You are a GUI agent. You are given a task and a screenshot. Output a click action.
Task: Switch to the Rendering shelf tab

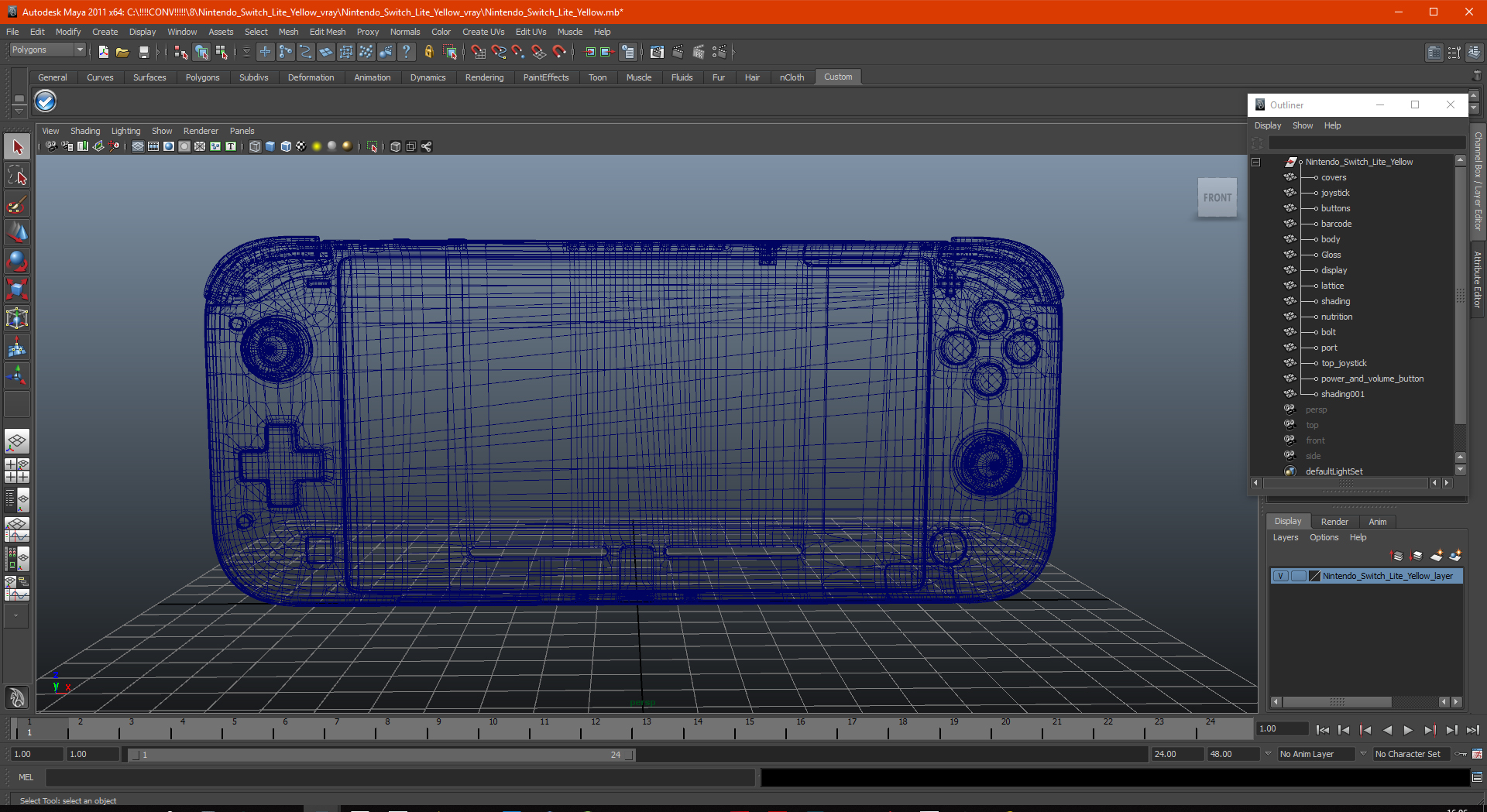pyautogui.click(x=484, y=77)
